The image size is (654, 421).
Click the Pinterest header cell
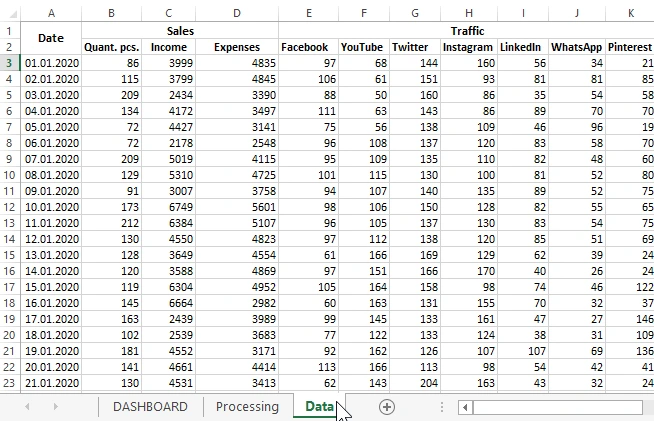[630, 47]
